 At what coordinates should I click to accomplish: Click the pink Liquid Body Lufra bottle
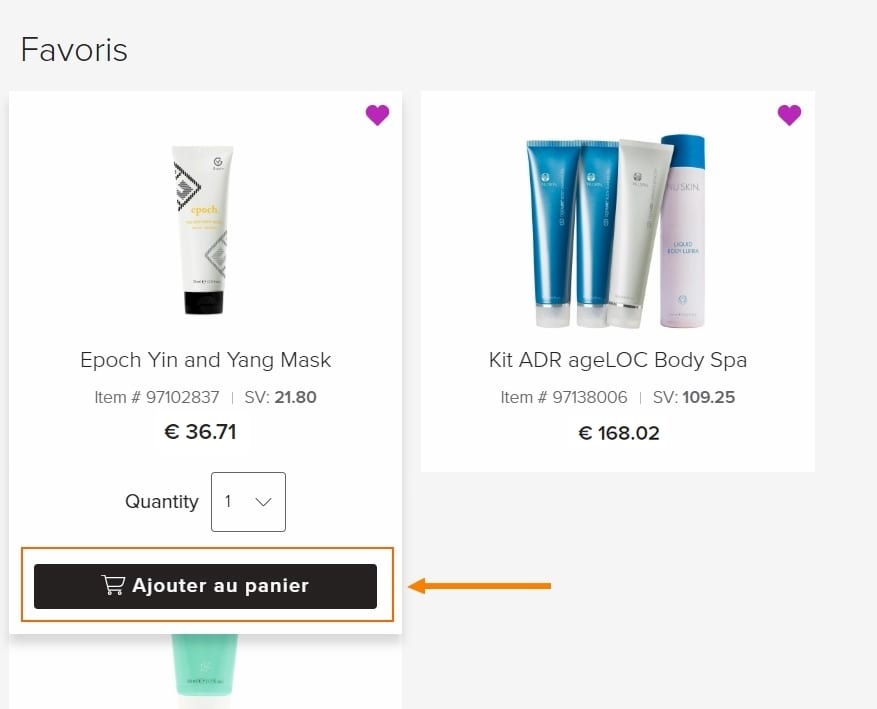tap(683, 230)
